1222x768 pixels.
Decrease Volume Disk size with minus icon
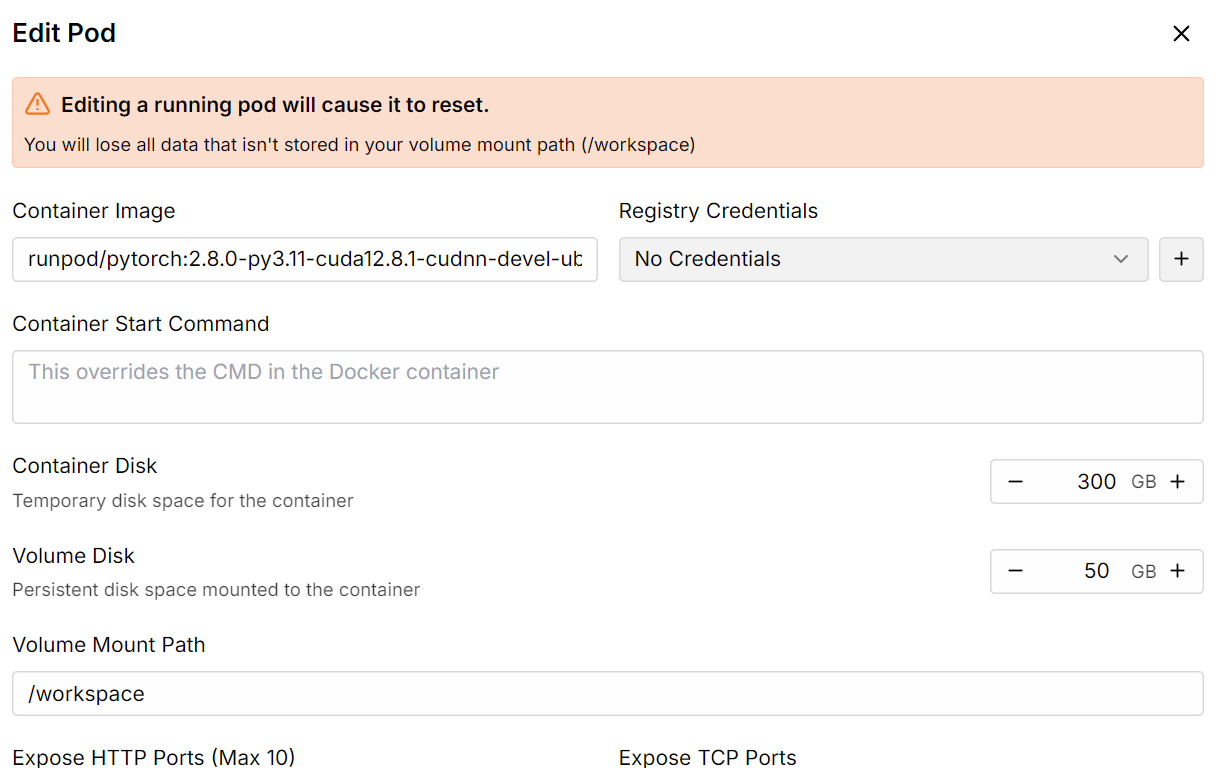1015,571
